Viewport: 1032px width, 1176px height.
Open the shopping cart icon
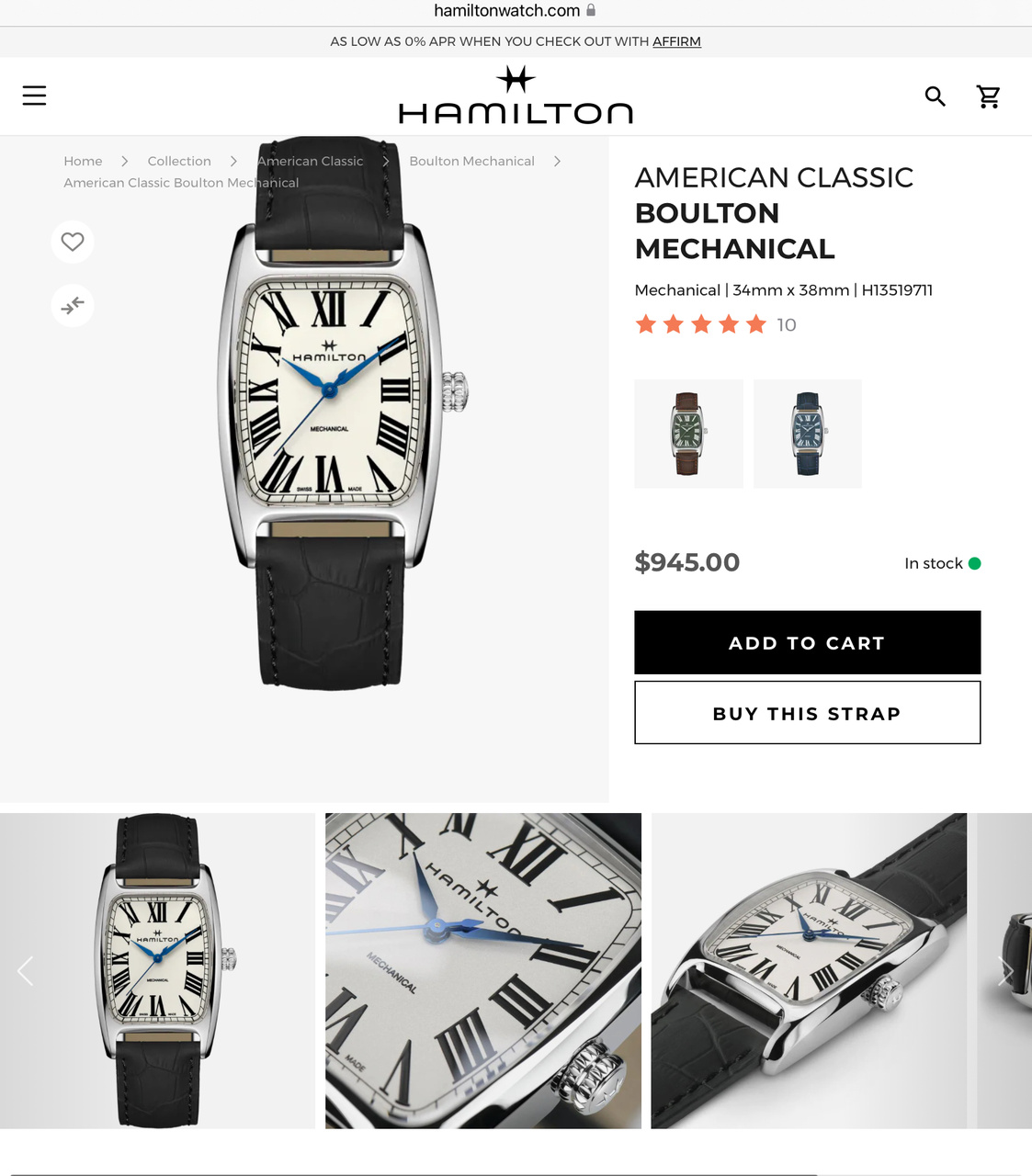(989, 96)
